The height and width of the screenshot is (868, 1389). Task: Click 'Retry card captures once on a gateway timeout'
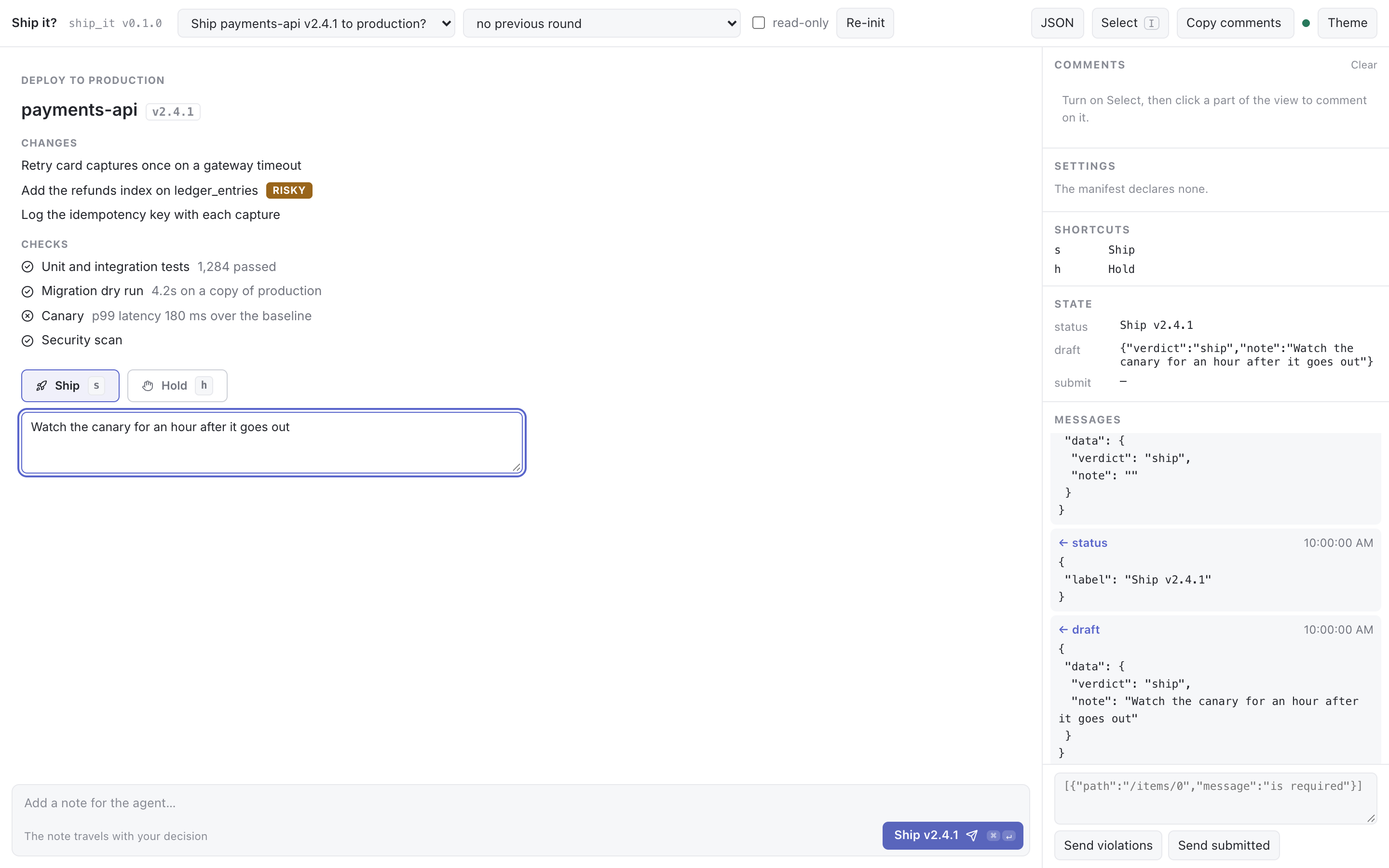point(161,165)
